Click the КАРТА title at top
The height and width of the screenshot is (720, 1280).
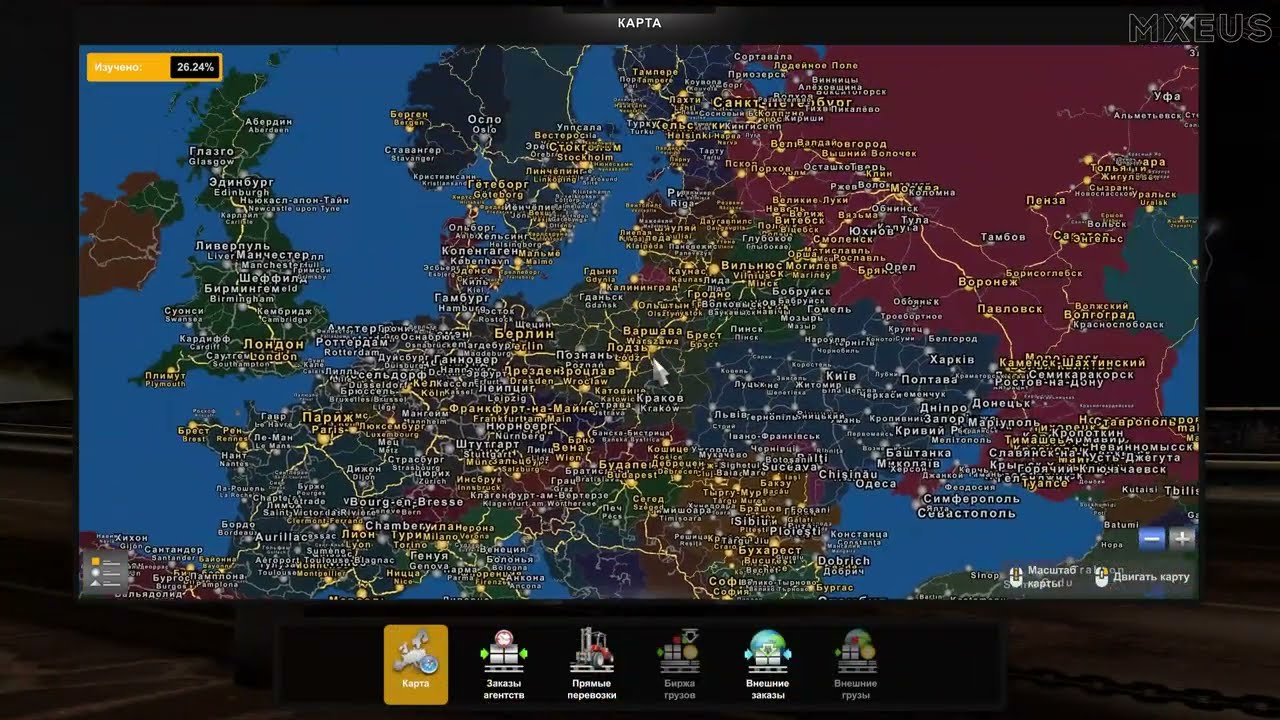tap(640, 23)
